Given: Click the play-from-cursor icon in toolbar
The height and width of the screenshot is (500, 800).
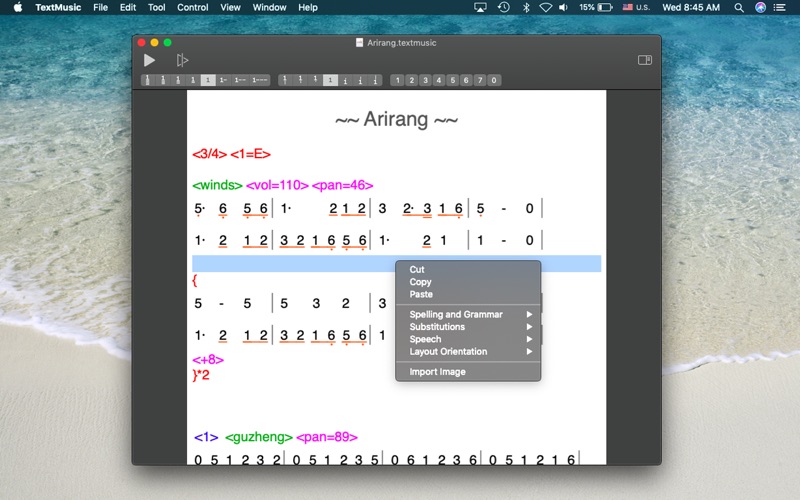Looking at the screenshot, I should (x=182, y=60).
